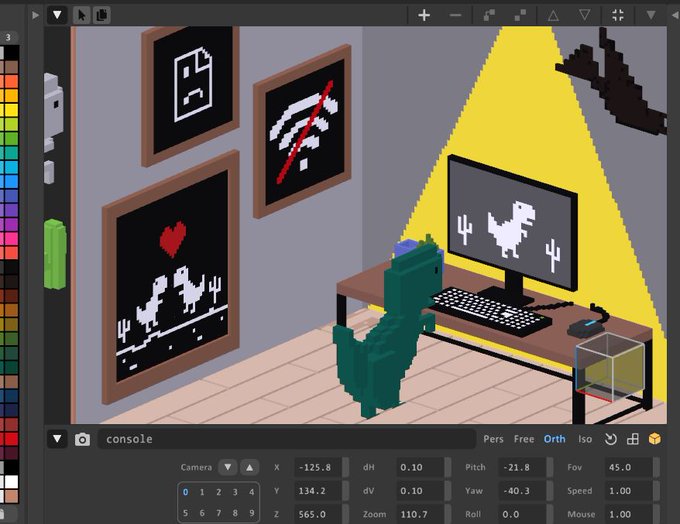
Task: Edit the Fov 45.0 field
Action: 628,467
